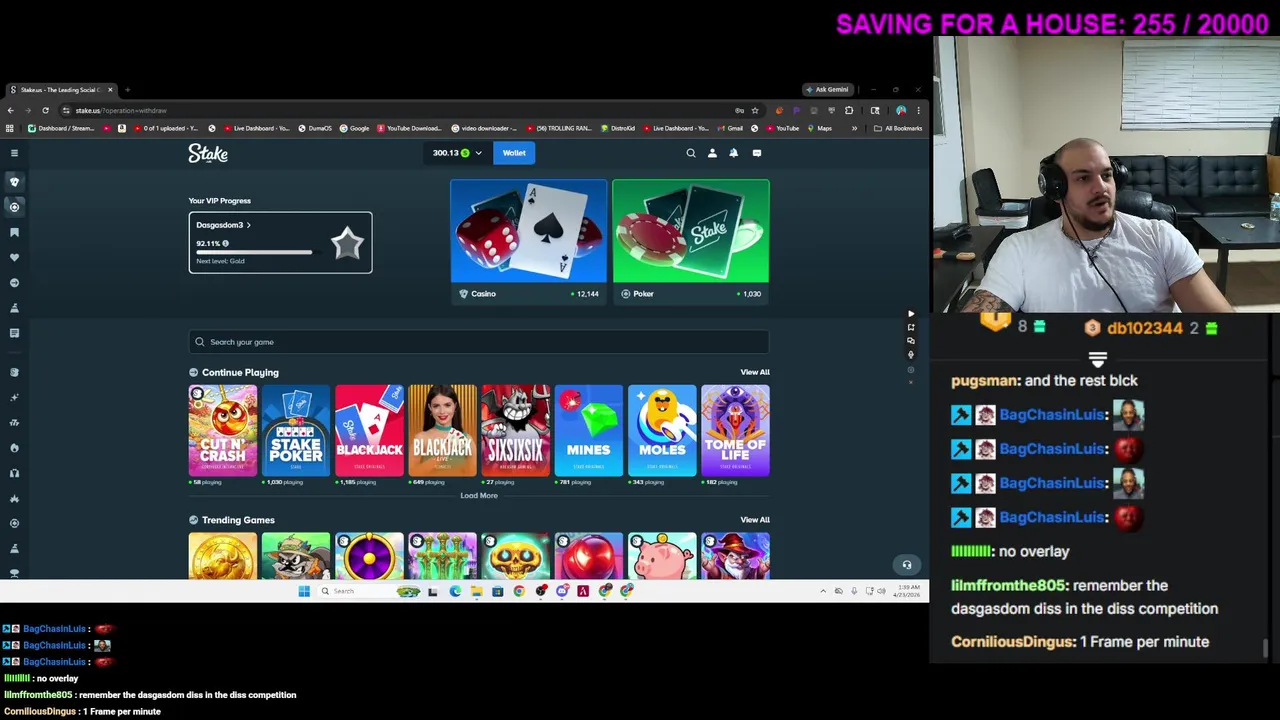
Task: Open the Stake hamburger menu
Action: tap(14, 153)
